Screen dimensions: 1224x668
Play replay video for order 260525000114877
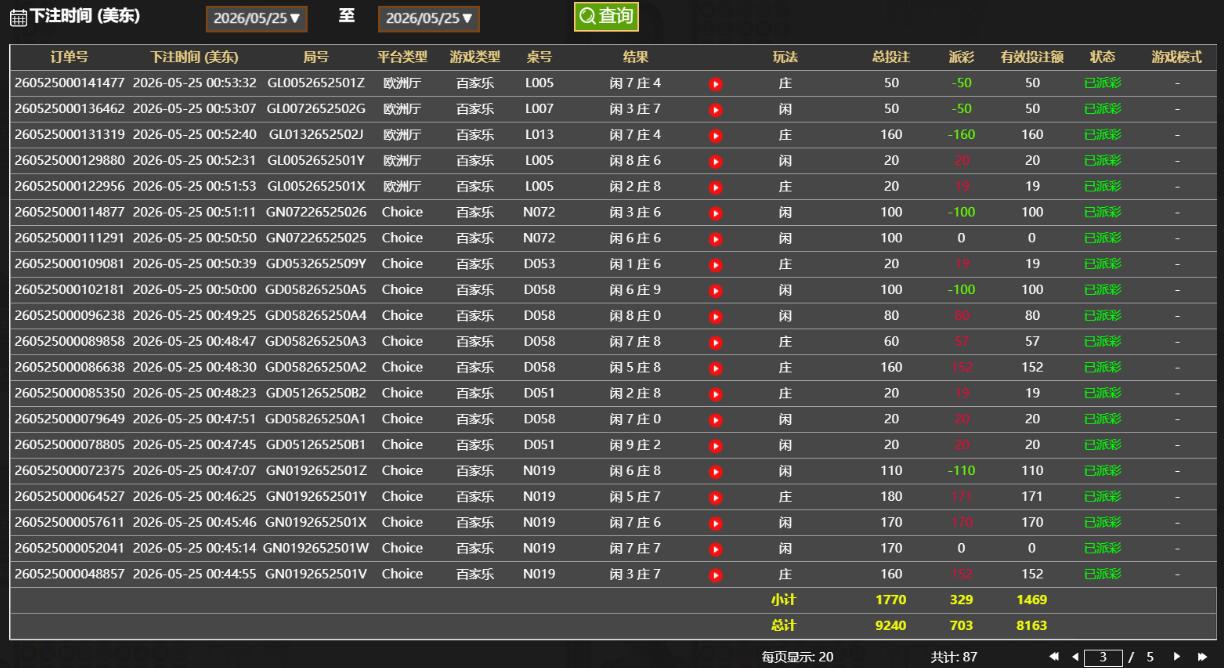click(715, 214)
